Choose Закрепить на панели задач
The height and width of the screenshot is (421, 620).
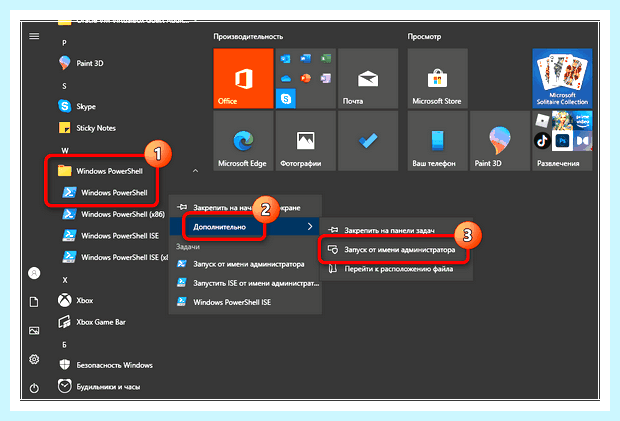pos(396,230)
